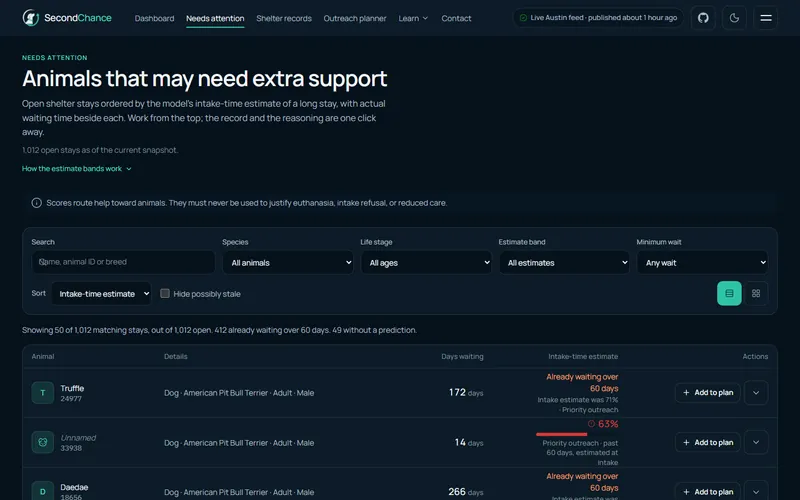Click the Details column header
800x500 pixels.
[176, 357]
